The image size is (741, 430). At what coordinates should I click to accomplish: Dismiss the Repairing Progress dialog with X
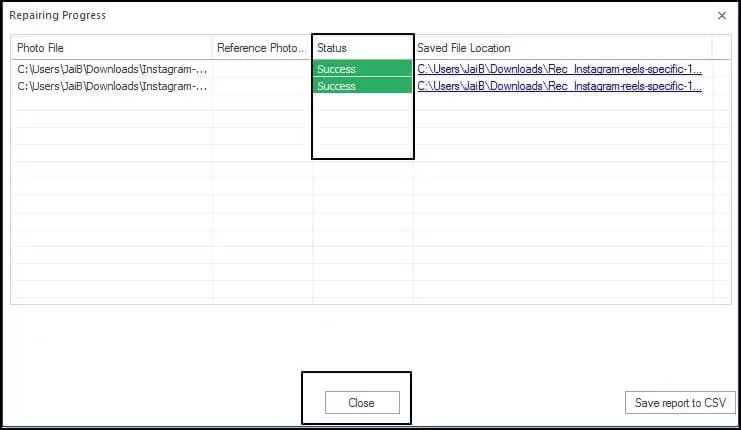(722, 16)
